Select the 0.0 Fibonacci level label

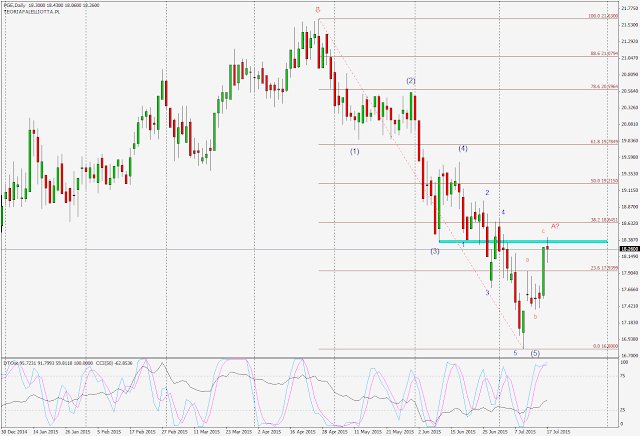click(x=605, y=346)
